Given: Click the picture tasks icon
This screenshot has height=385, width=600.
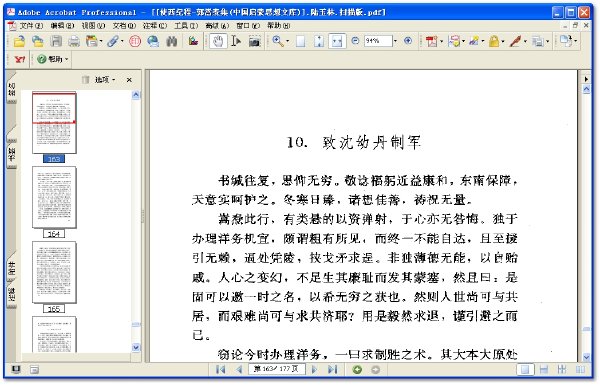Looking at the screenshot, I should (193, 41).
